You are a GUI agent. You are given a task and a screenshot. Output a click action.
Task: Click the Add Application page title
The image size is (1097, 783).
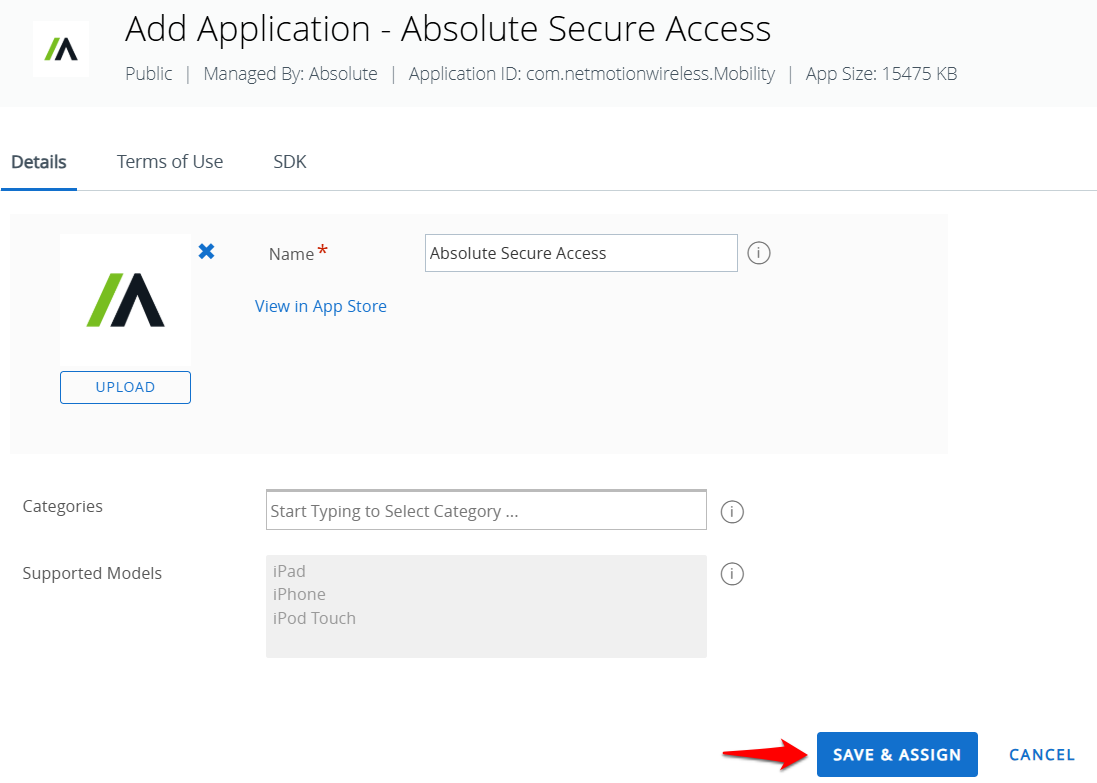tap(448, 29)
